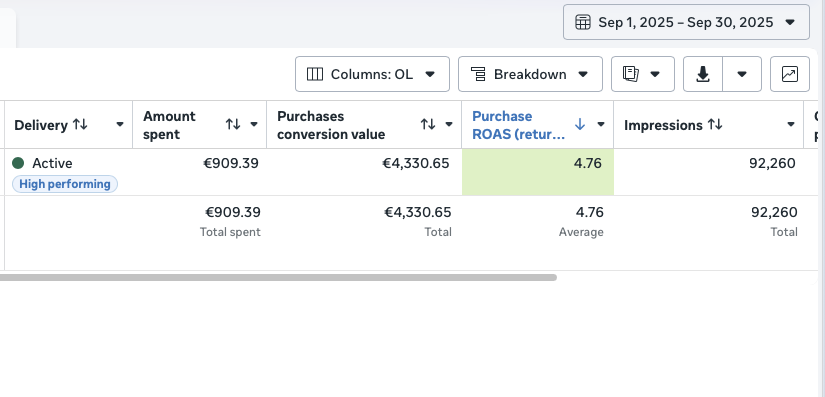This screenshot has width=825, height=397.
Task: Click the Export download icon
Action: (x=703, y=74)
